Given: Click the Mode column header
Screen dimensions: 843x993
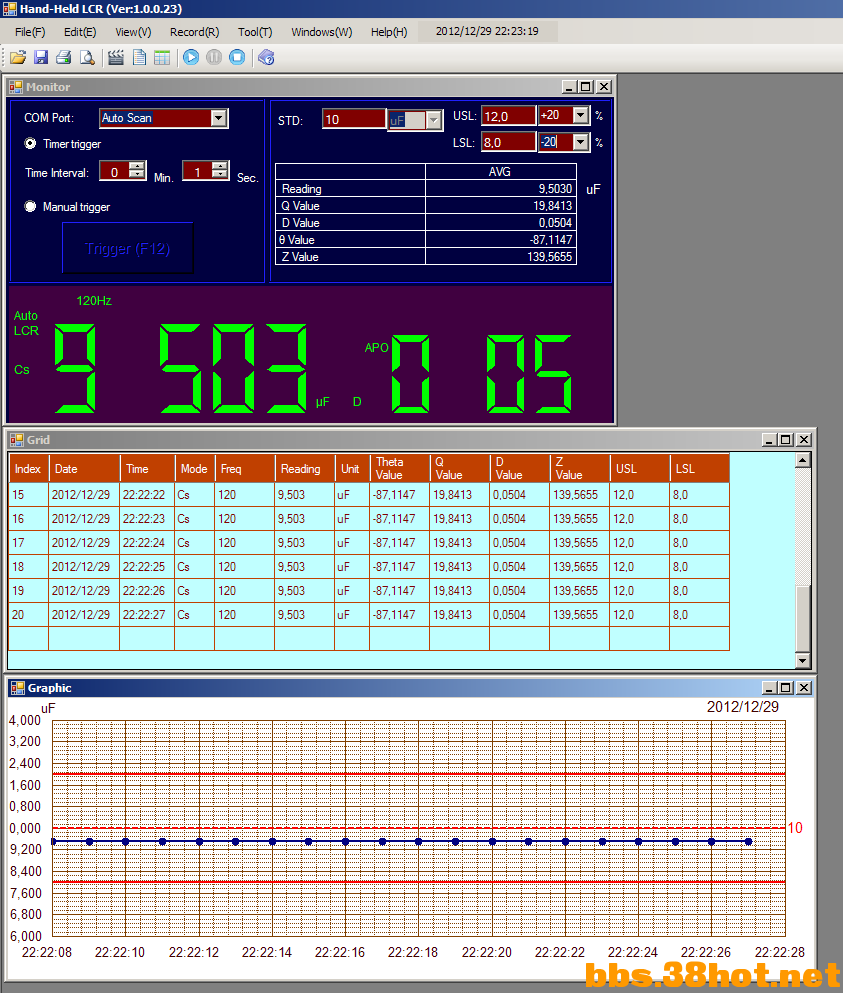Looking at the screenshot, I should [194, 469].
